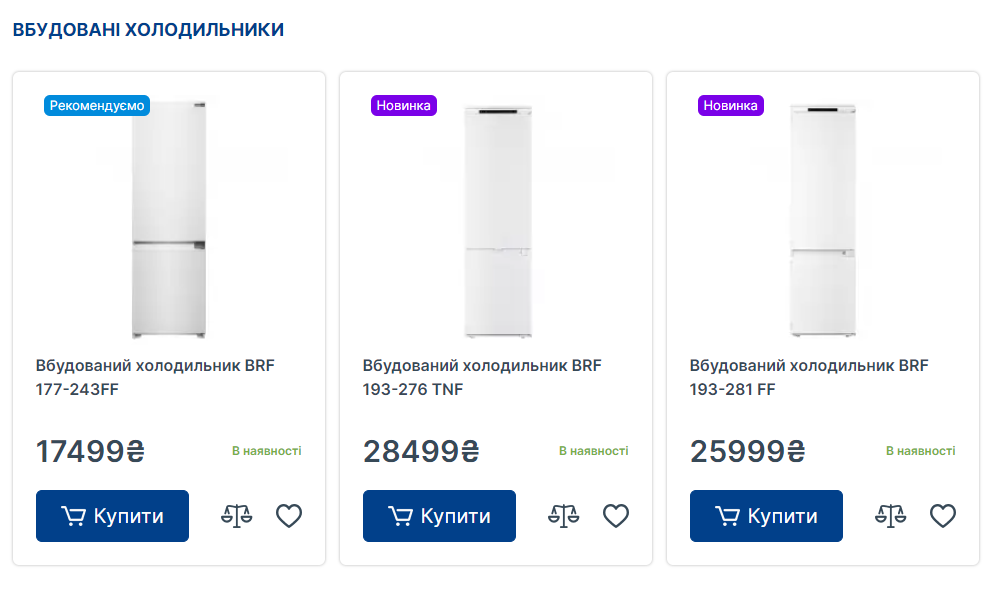The width and height of the screenshot is (1003, 593).
Task: Open the BRF 193-281 FF product title
Action: point(809,377)
